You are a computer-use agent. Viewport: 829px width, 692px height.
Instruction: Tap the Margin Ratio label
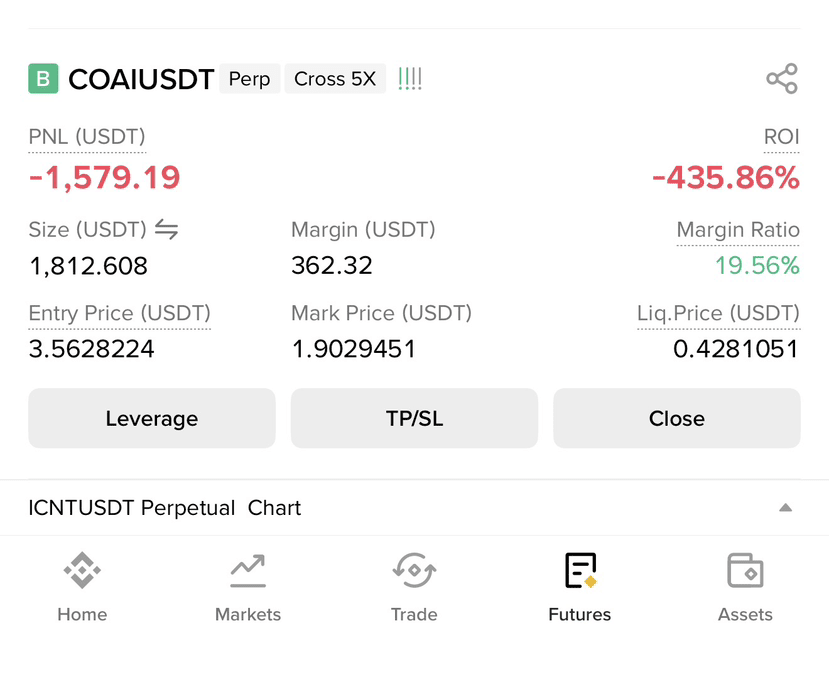click(x=738, y=230)
